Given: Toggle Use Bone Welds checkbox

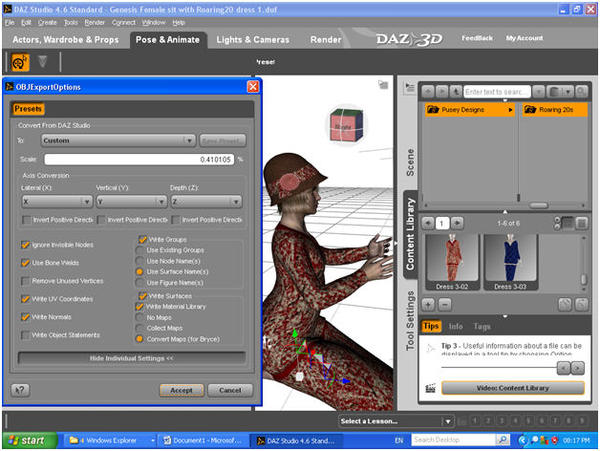Looking at the screenshot, I should pos(25,263).
